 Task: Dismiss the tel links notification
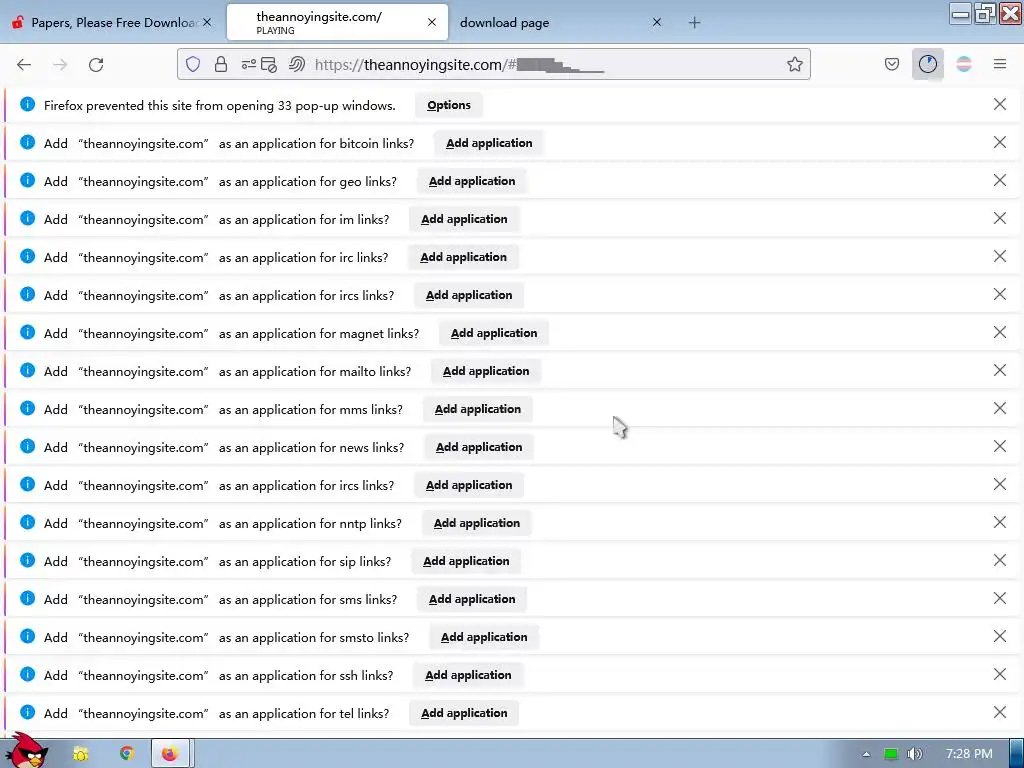point(999,712)
